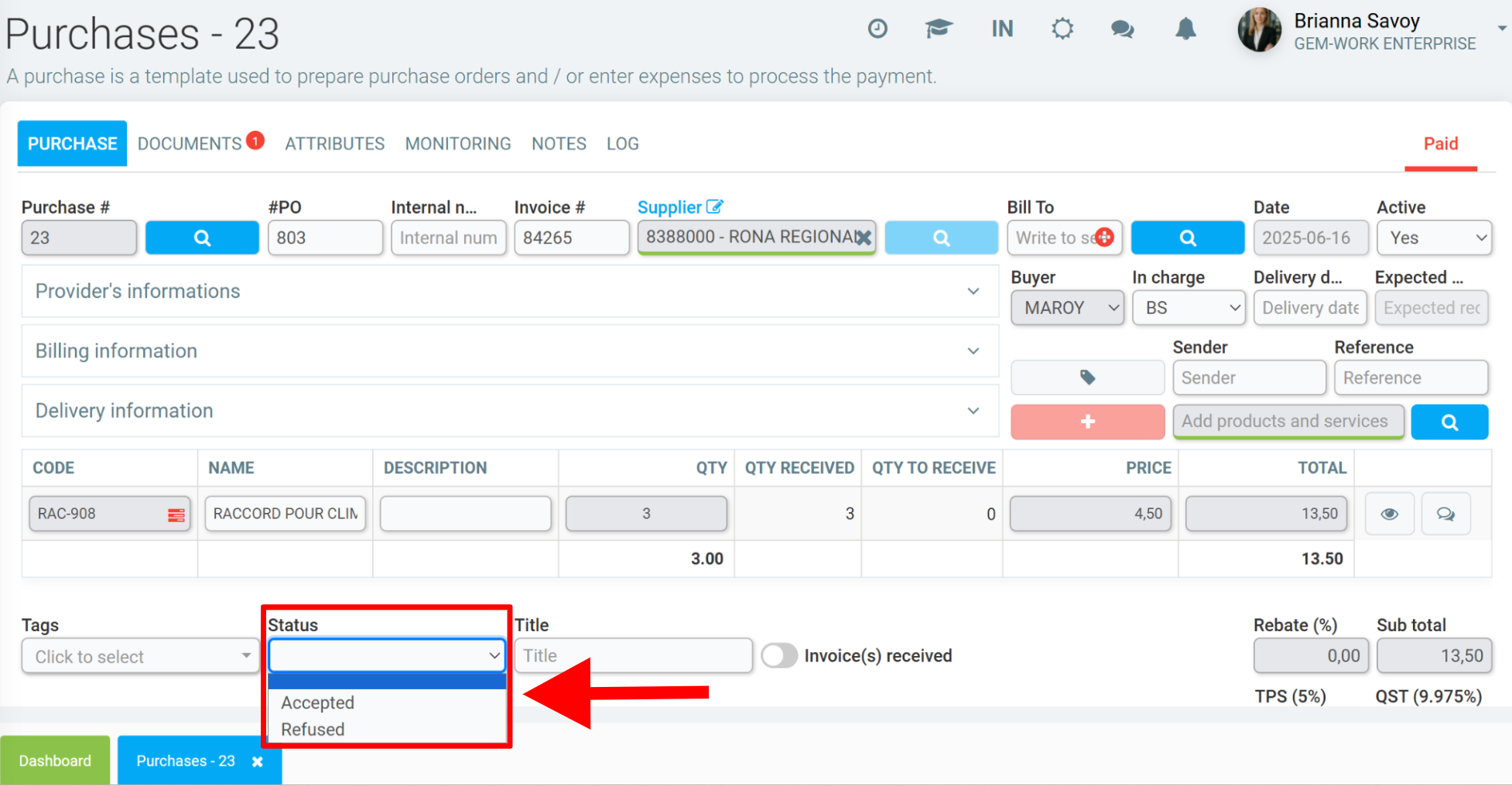
Task: Click Add products and services field
Action: point(1288,422)
